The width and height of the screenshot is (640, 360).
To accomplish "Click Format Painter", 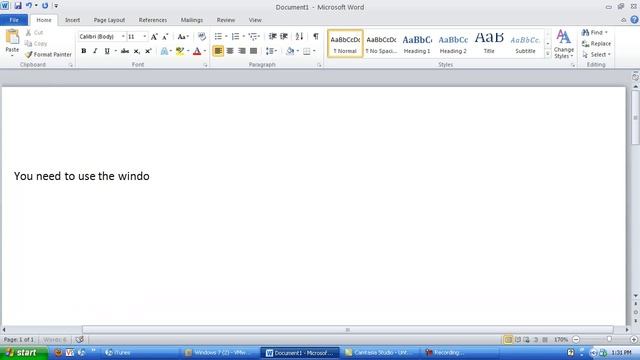I will 48,54.
